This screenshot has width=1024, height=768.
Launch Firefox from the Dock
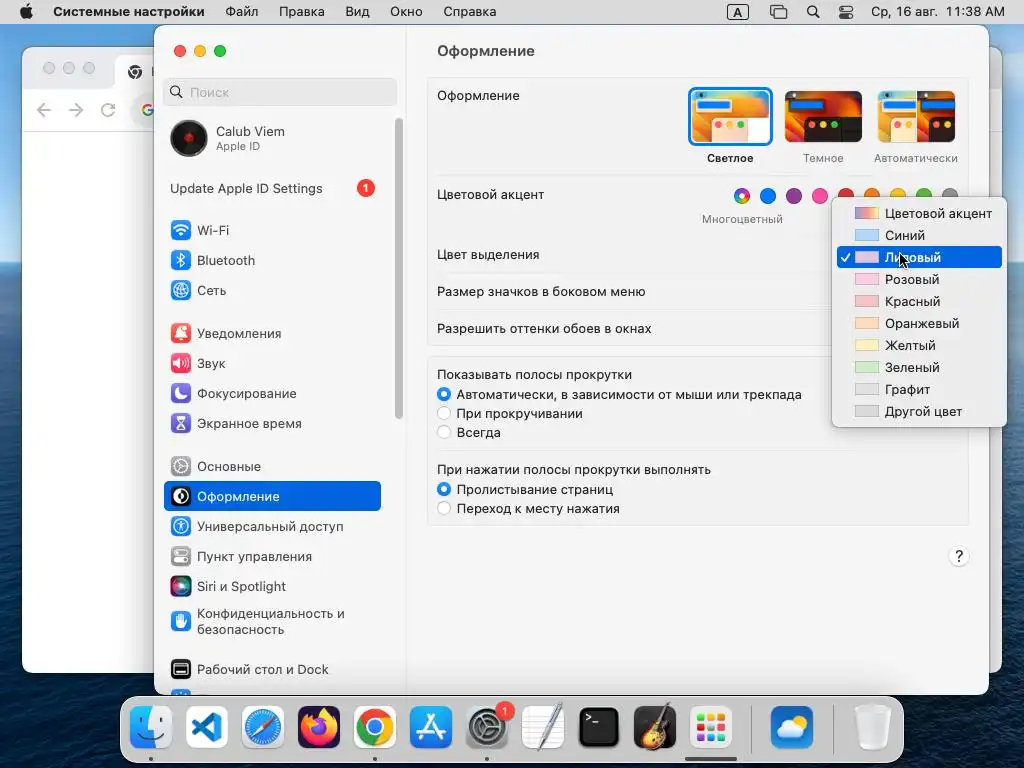(x=319, y=727)
